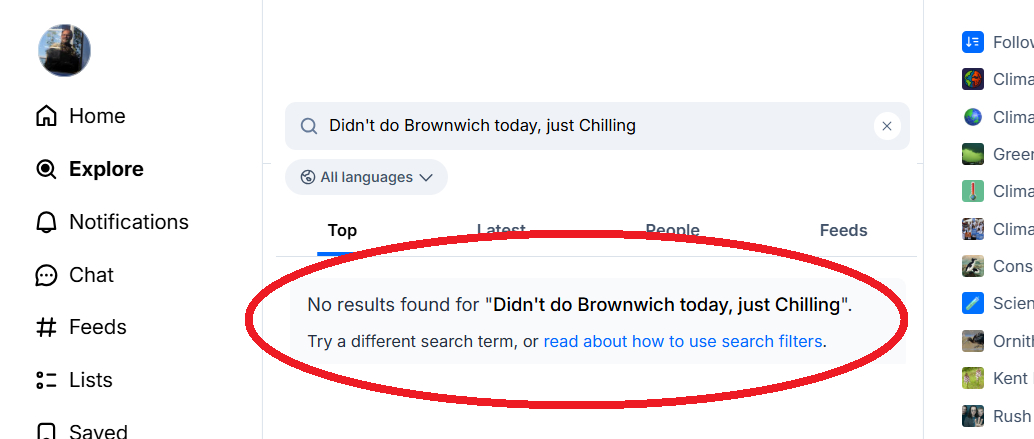Open the Green feed thumbnail

(973, 154)
